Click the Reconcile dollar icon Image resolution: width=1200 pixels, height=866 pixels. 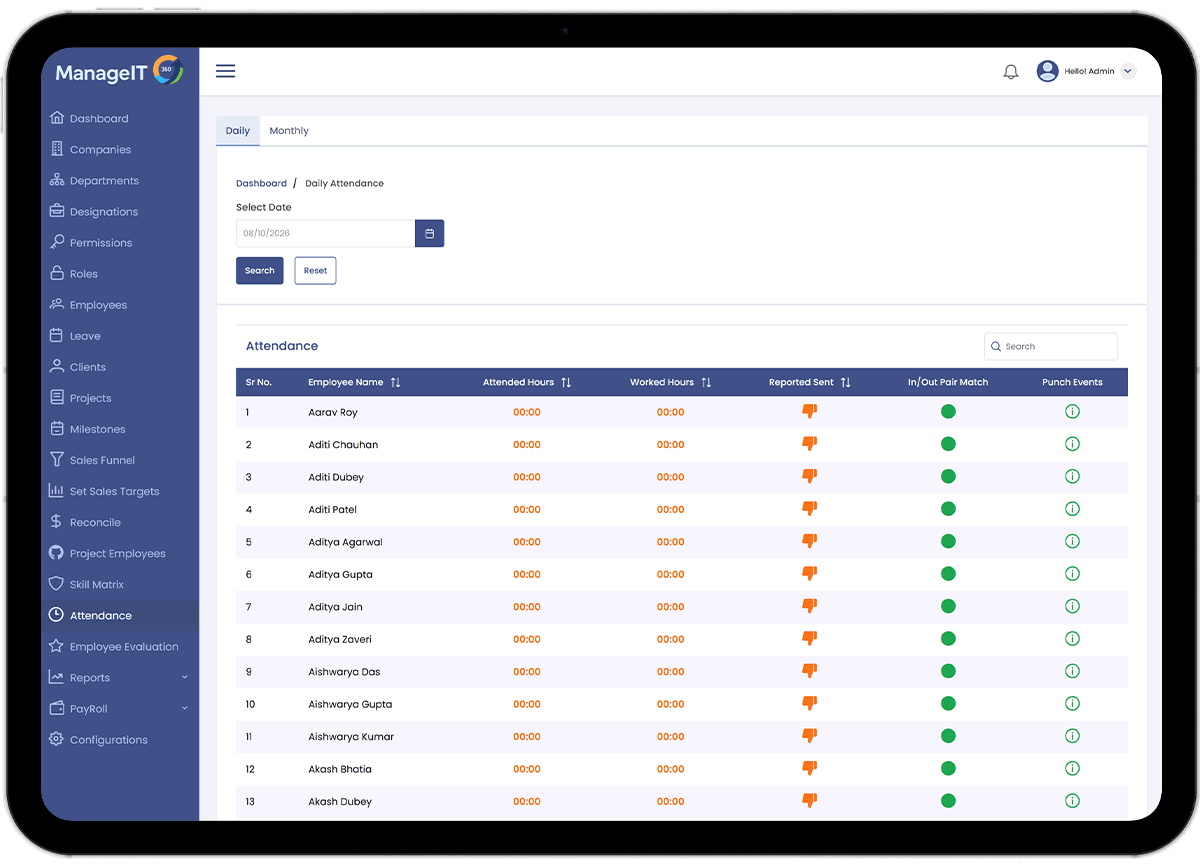57,521
